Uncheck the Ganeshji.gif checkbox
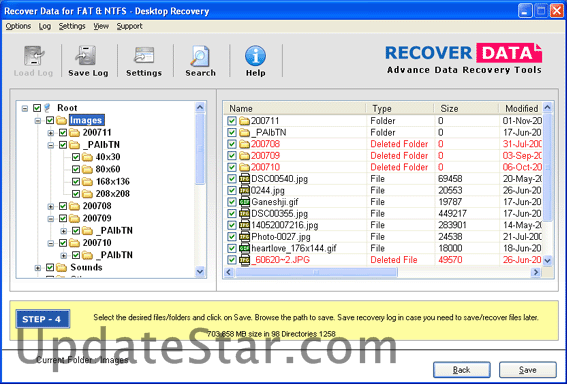This screenshot has width=568, height=387. [232, 202]
